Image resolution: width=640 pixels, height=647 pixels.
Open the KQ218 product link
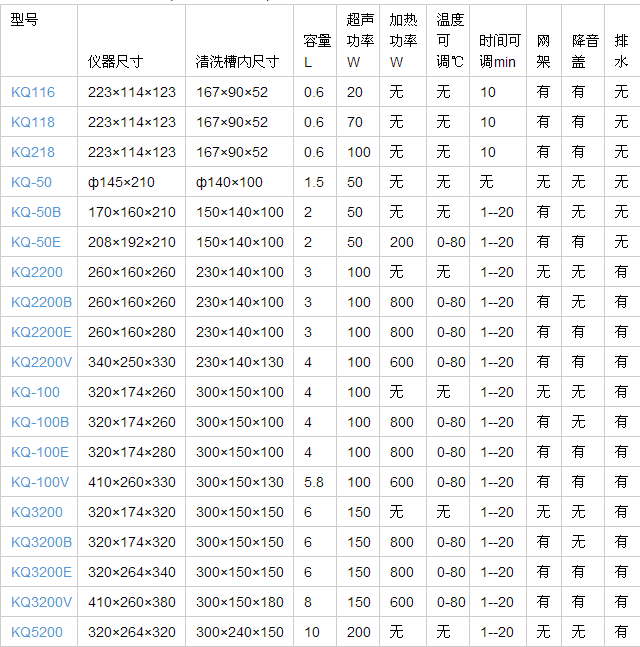(x=33, y=152)
